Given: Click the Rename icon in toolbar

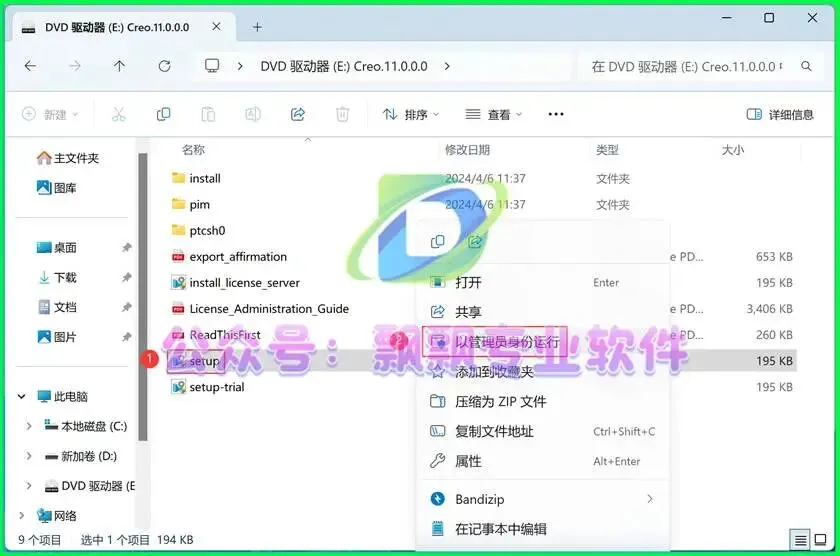Looking at the screenshot, I should (253, 114).
